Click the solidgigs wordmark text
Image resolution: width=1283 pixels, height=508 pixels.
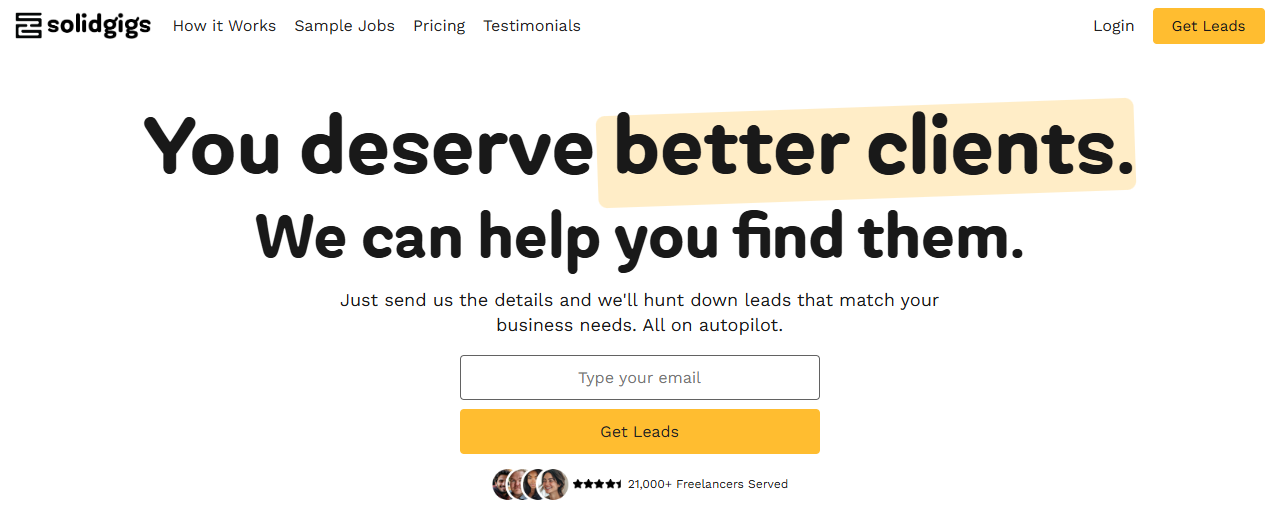[x=99, y=26]
